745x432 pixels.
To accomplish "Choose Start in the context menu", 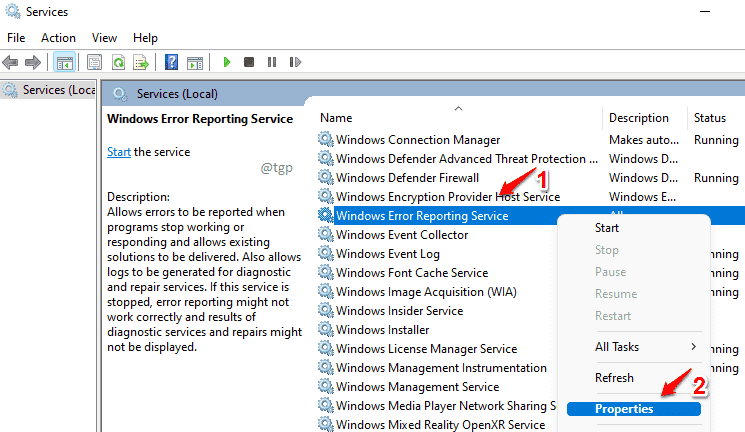I will pos(607,228).
